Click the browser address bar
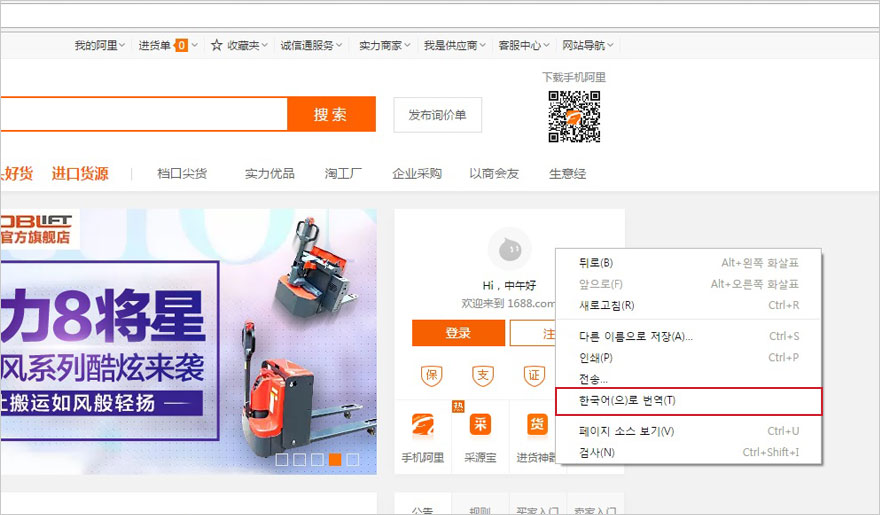The width and height of the screenshot is (880, 515). coord(440,16)
